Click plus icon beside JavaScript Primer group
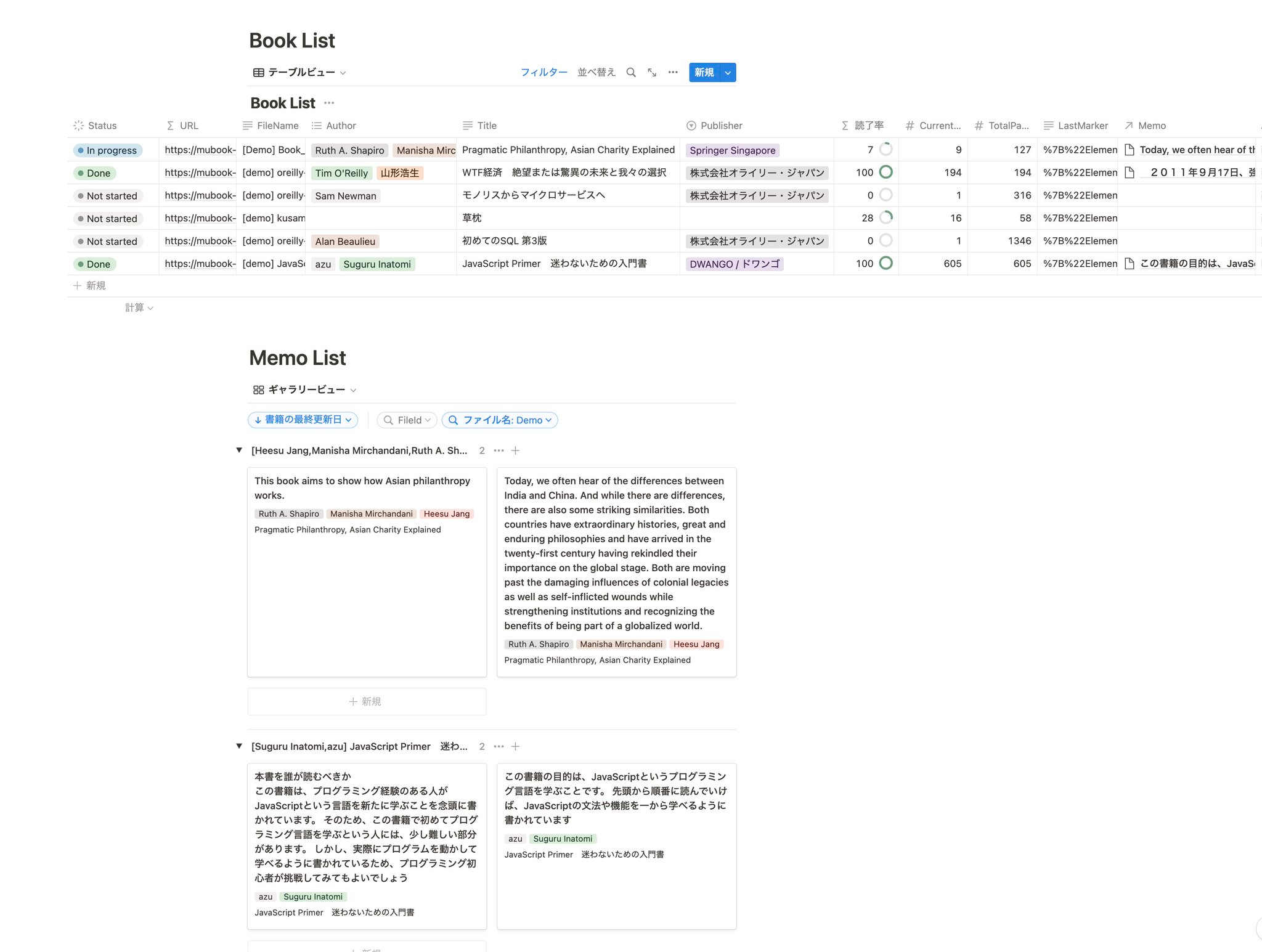 (516, 746)
